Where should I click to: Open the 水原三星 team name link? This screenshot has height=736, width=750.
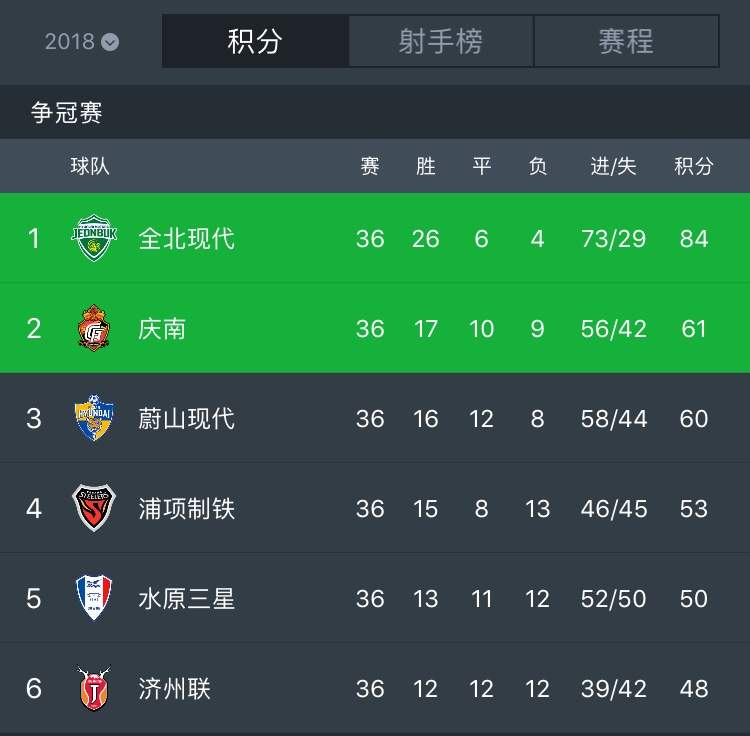[x=187, y=598]
